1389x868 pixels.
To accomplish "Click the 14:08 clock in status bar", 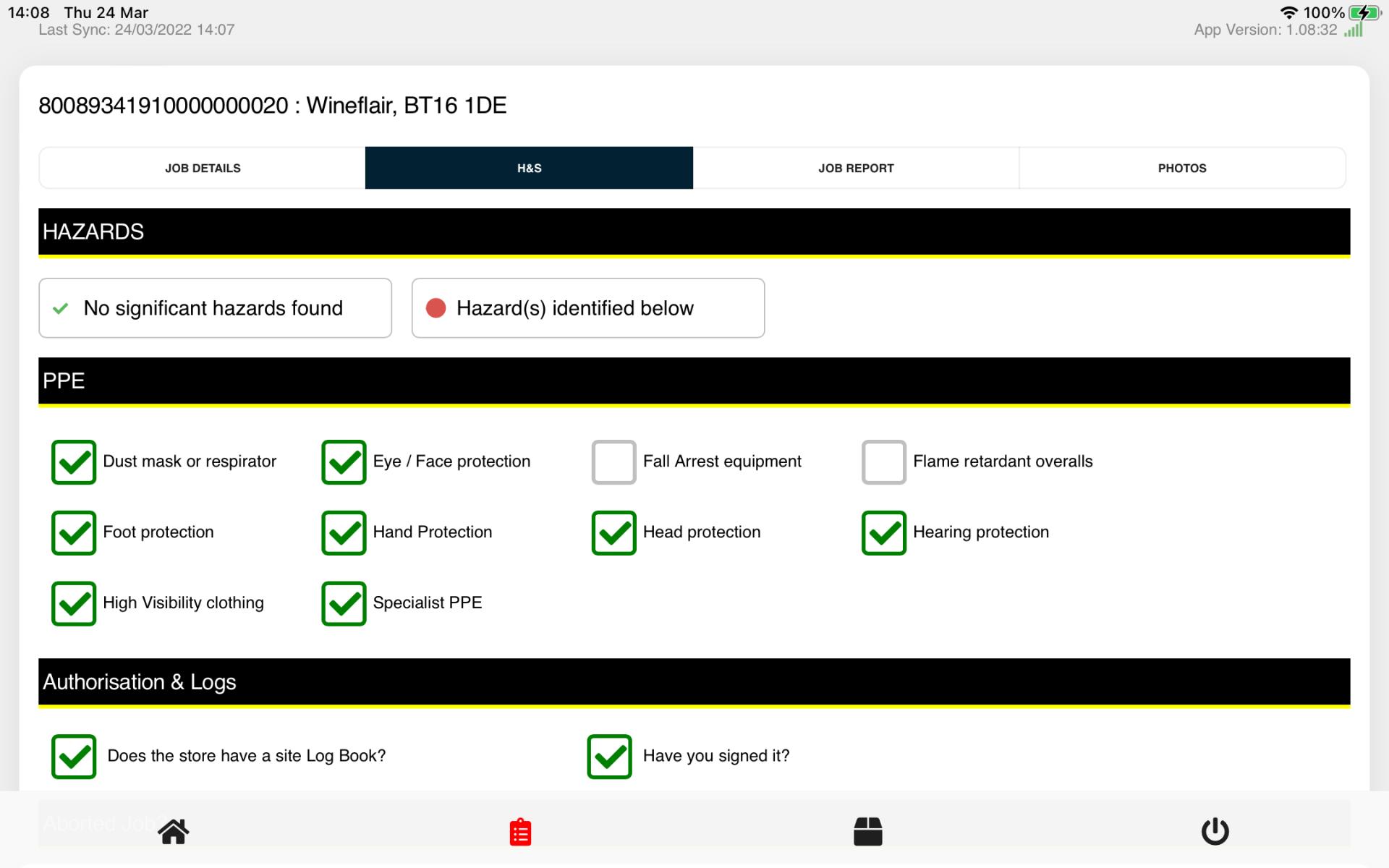I will pyautogui.click(x=28, y=12).
